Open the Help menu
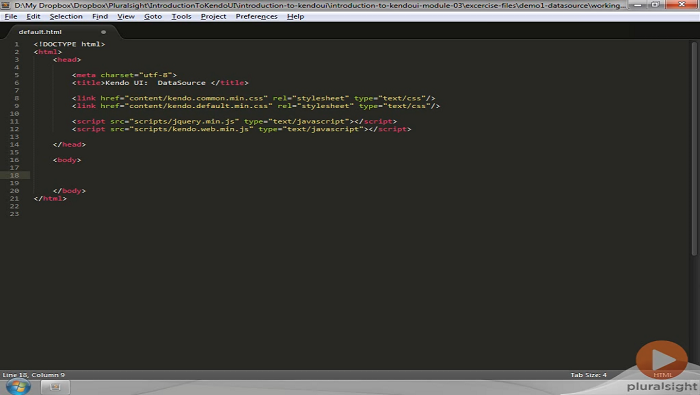700x395 pixels. click(296, 17)
